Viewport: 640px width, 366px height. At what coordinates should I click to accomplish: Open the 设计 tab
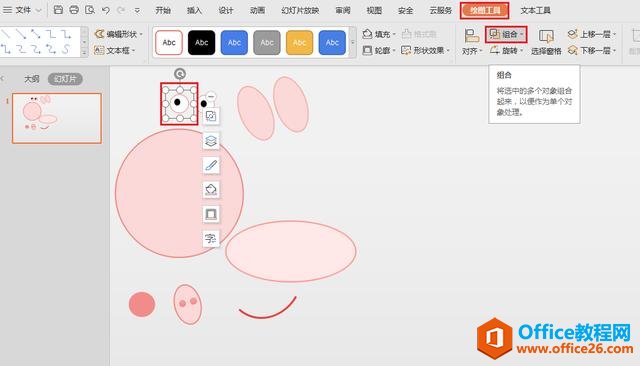coord(226,10)
